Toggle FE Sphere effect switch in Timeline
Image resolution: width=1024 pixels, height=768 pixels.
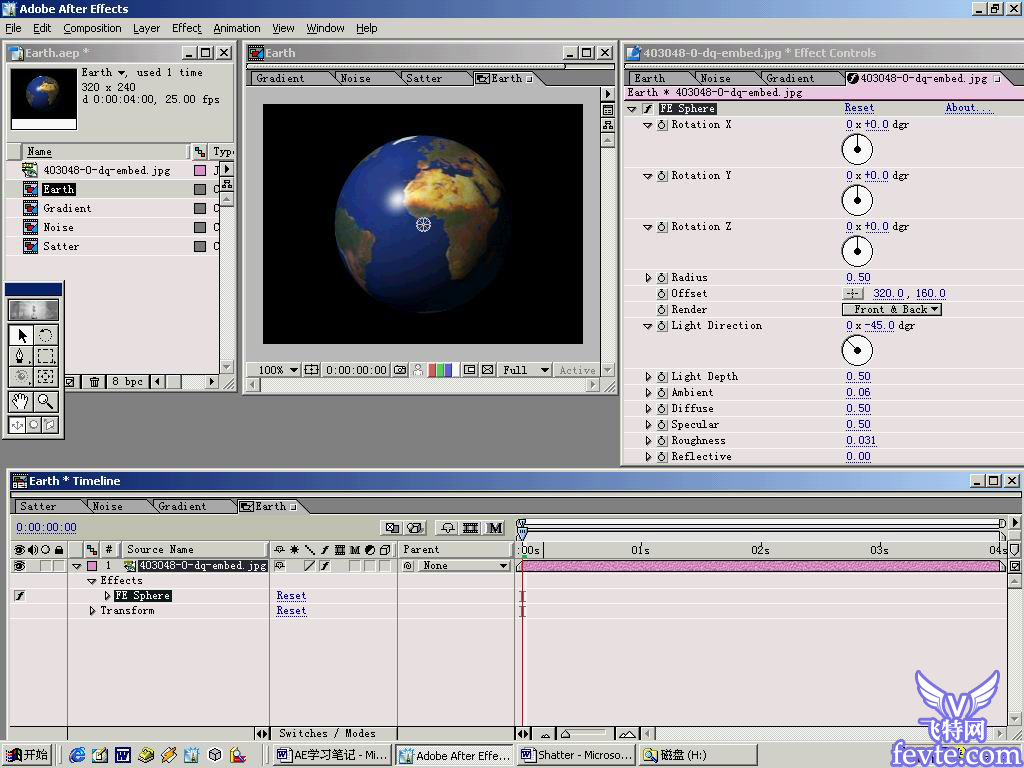19,596
